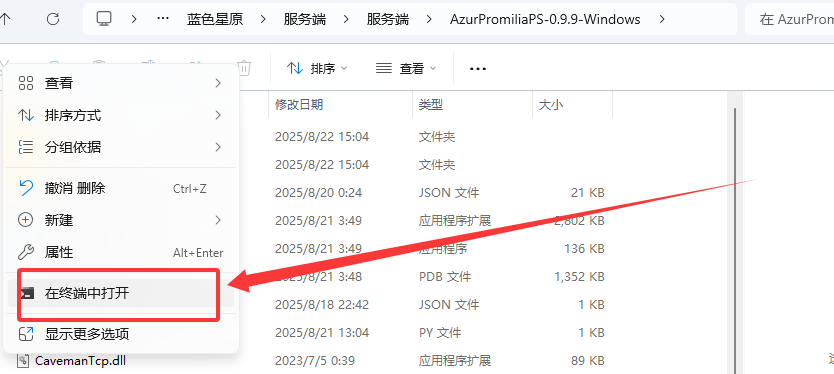
Task: Expand the chevron arrow of 分组依据 entry
Action: click(x=218, y=147)
